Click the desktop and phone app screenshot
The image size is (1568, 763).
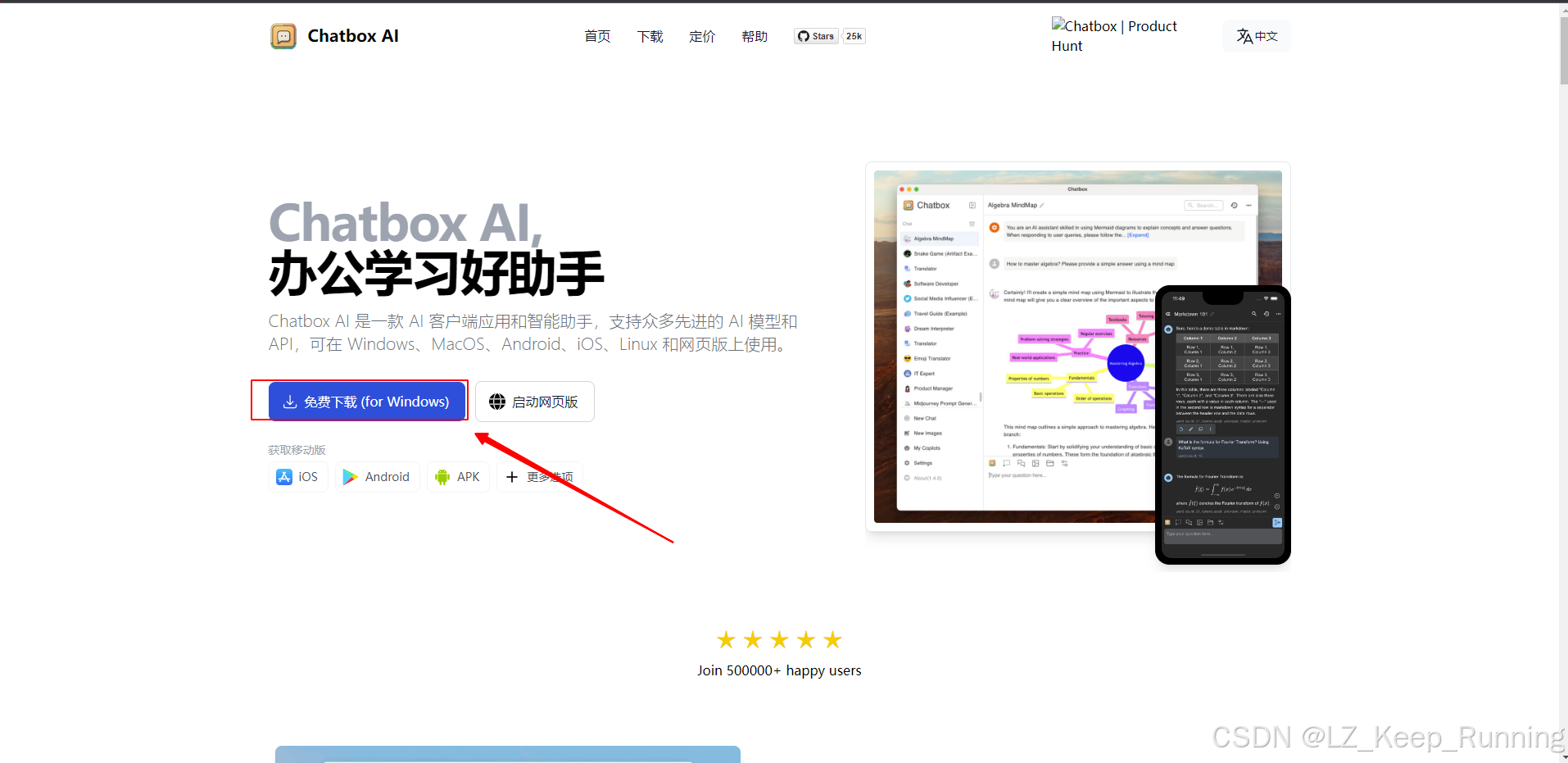tap(1078, 363)
